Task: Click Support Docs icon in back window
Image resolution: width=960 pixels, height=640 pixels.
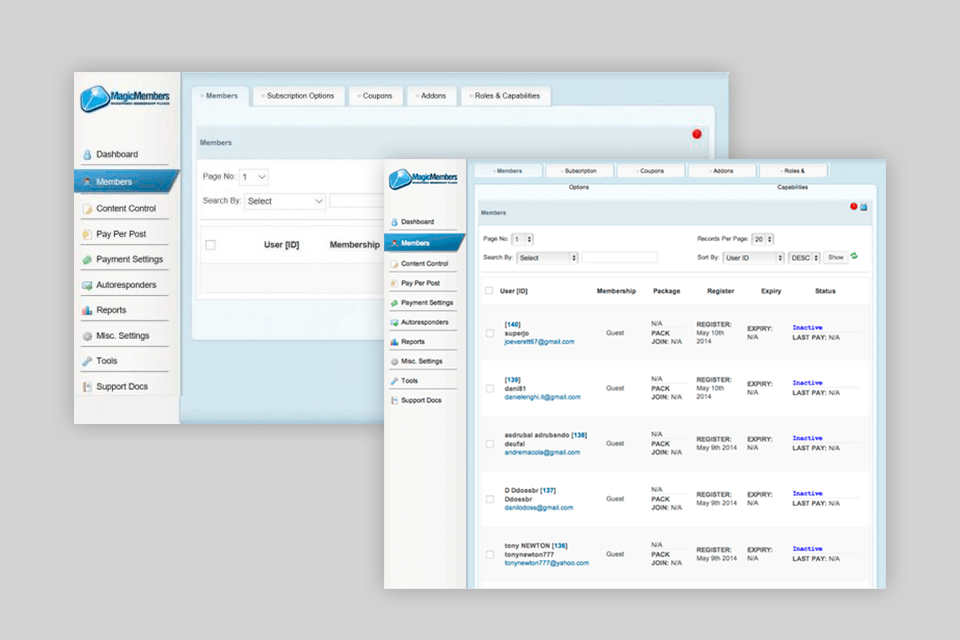Action: tap(87, 387)
